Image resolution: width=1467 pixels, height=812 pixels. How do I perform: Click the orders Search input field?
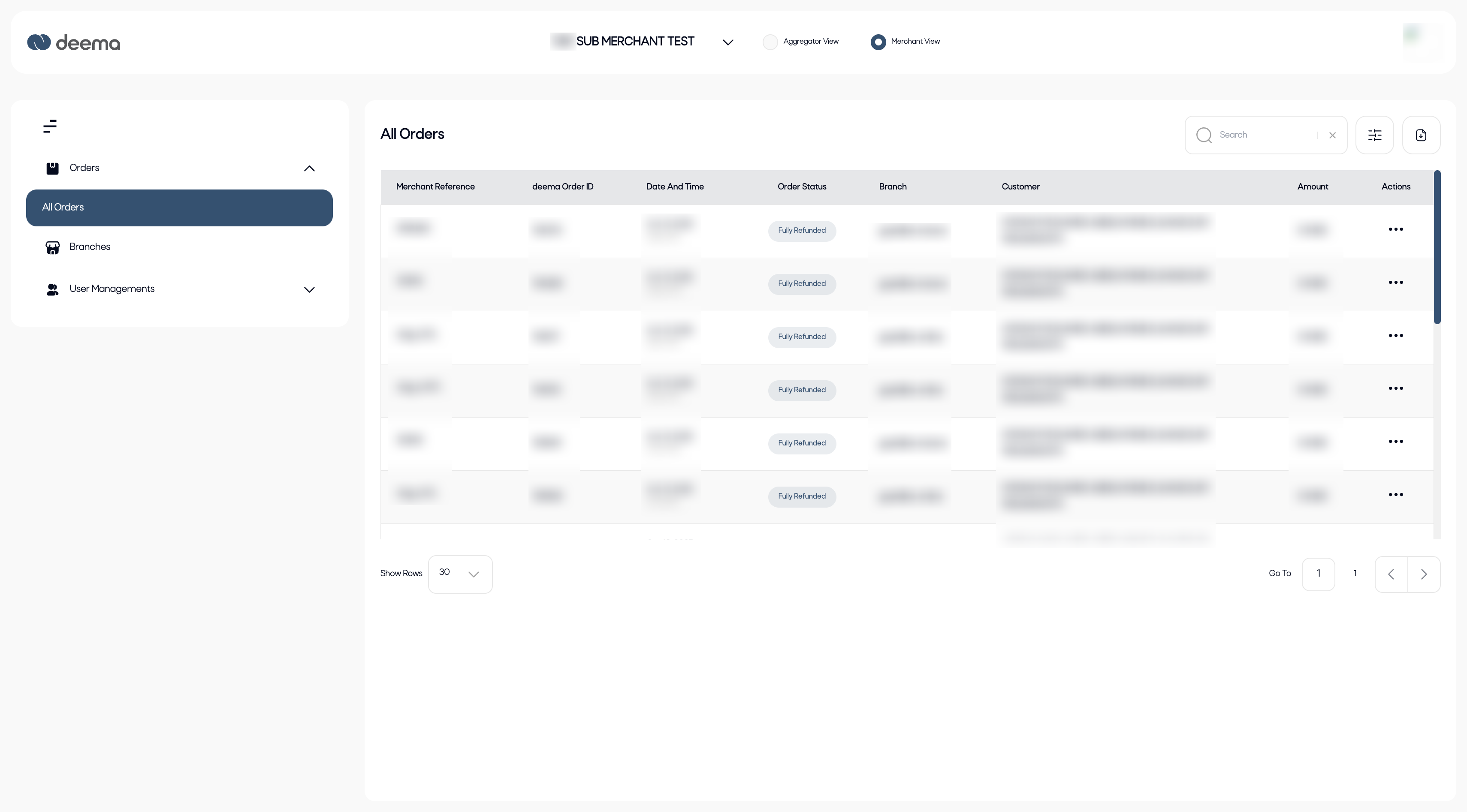tap(1264, 135)
